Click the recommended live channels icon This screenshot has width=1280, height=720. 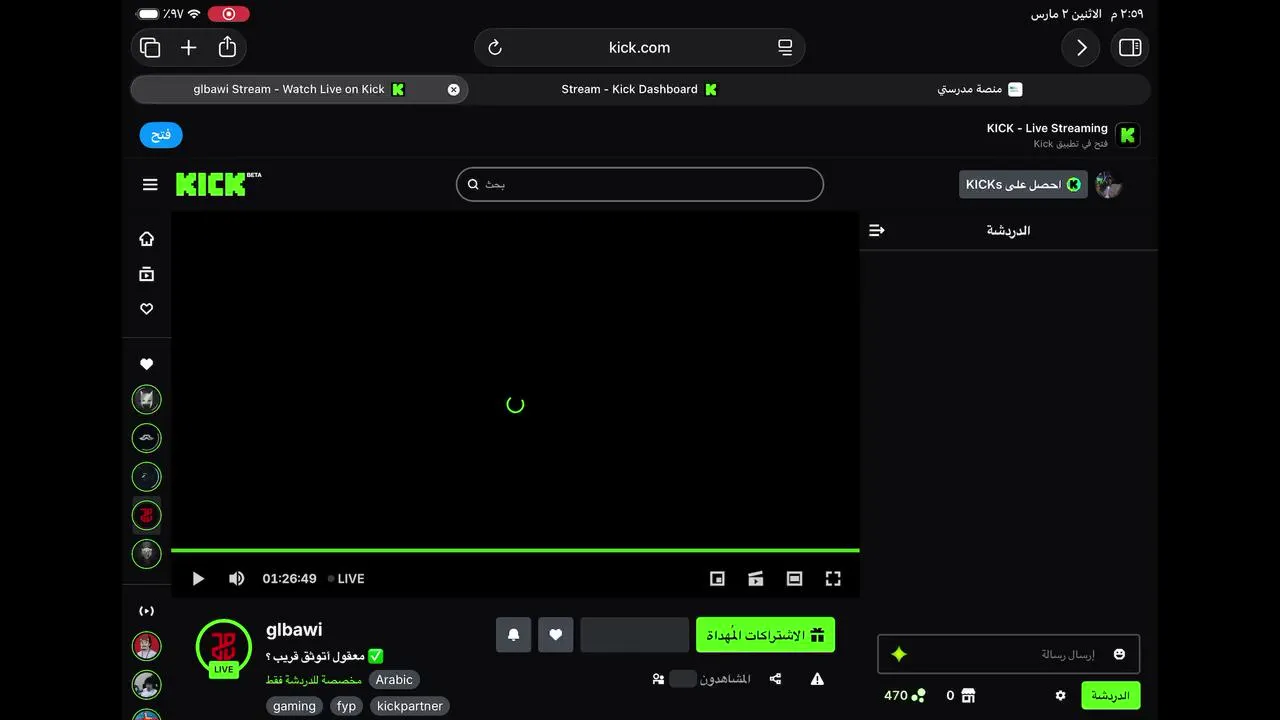click(x=147, y=610)
